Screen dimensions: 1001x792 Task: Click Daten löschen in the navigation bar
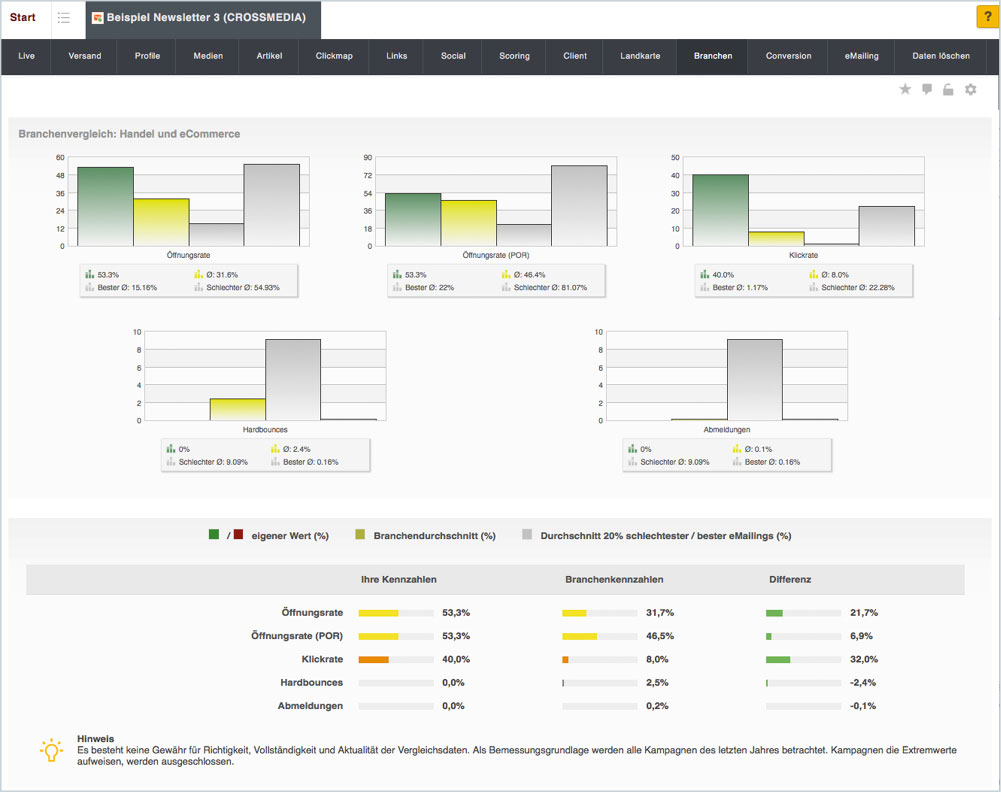tap(940, 56)
